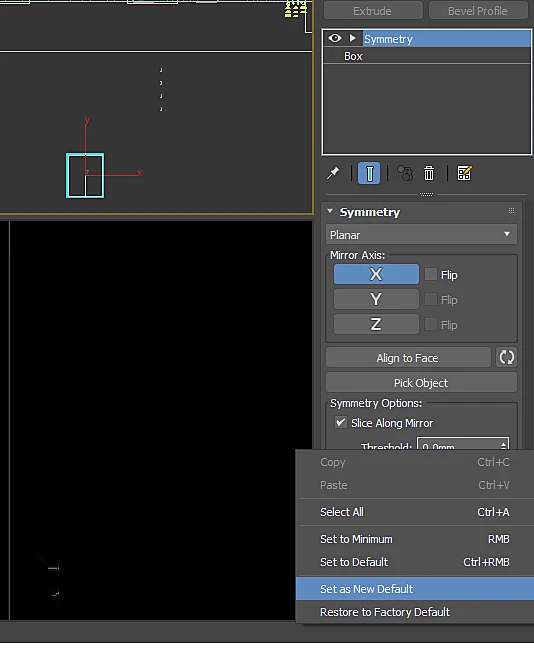Collapse the Symmetry rollout triangle
The height and width of the screenshot is (648, 534).
330,211
